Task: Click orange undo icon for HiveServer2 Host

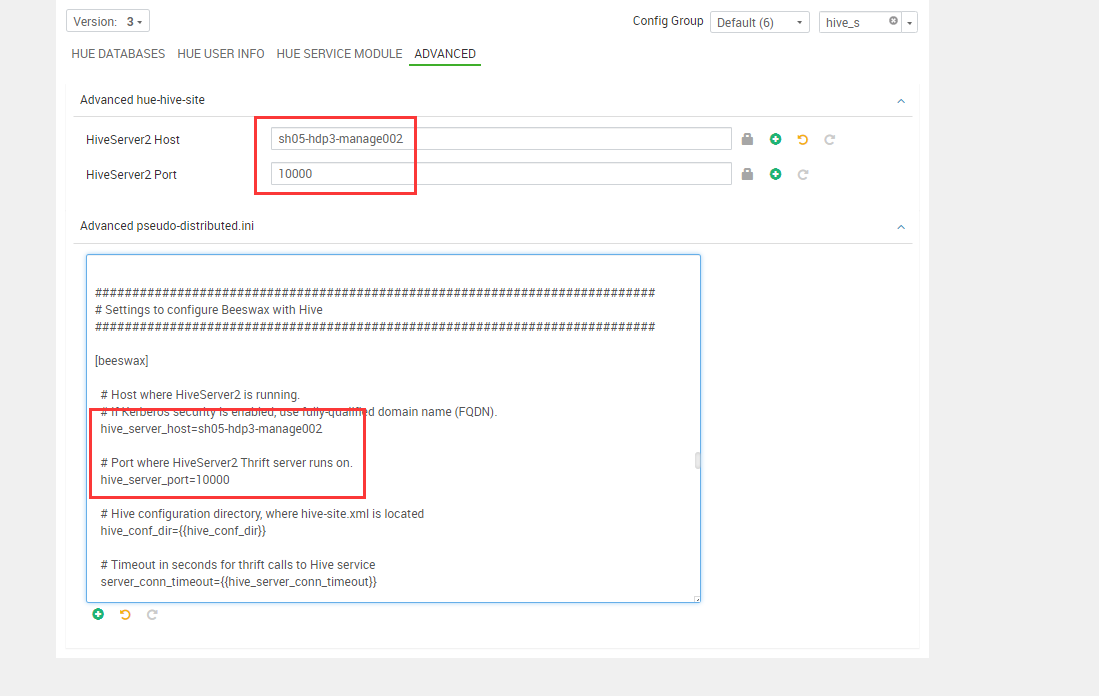Action: (x=803, y=139)
